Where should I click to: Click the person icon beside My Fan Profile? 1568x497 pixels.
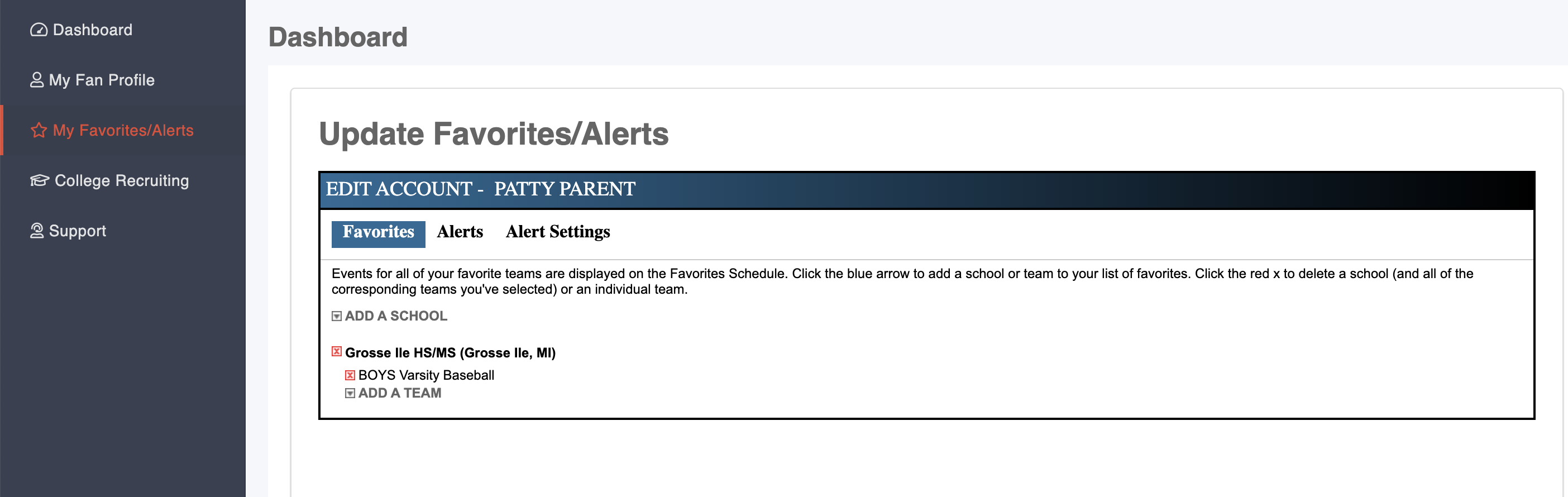pyautogui.click(x=36, y=80)
